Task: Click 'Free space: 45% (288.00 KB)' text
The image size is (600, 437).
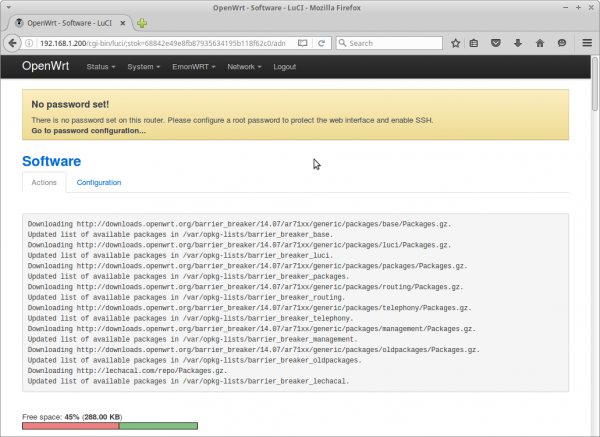Action: point(72,417)
